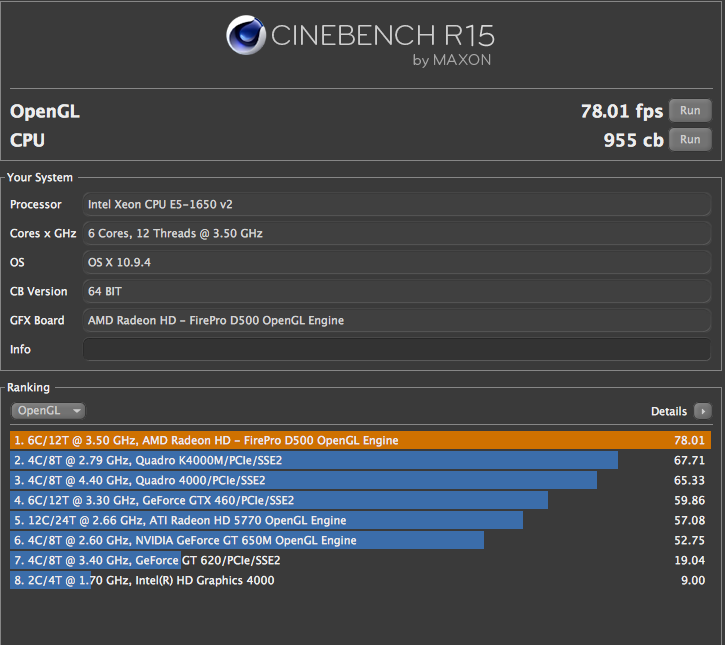
Task: Click the empty Info input field
Action: click(397, 349)
